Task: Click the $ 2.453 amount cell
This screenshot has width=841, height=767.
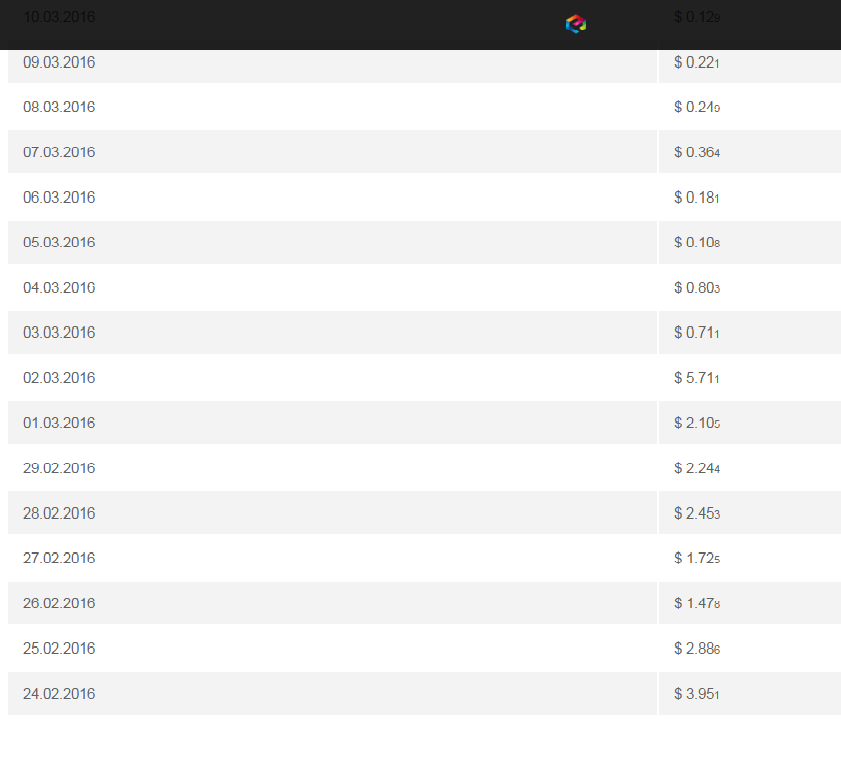Action: coord(697,513)
